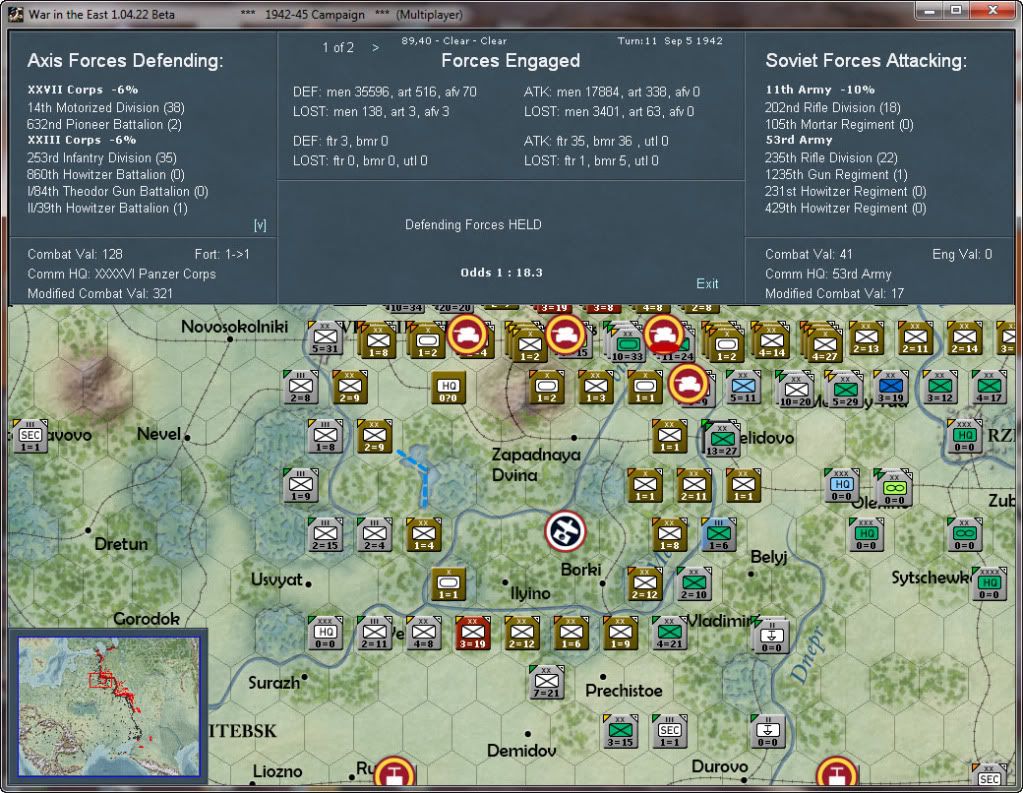This screenshot has height=793, width=1023.
Task: Select the green XXXX HQ near Sytschewka
Action: (x=989, y=583)
